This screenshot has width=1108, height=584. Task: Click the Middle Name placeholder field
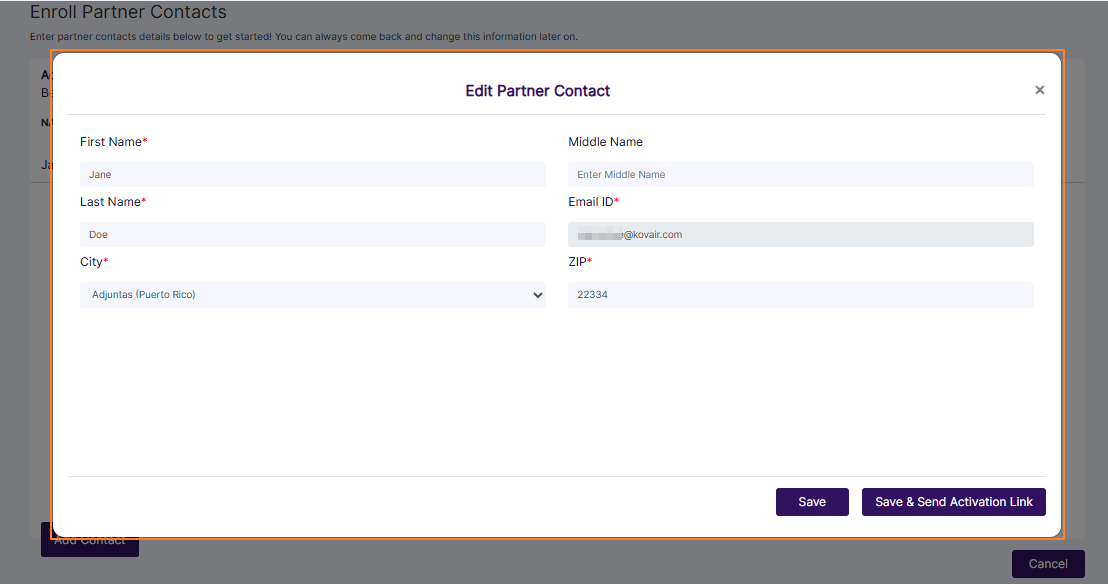click(800, 174)
